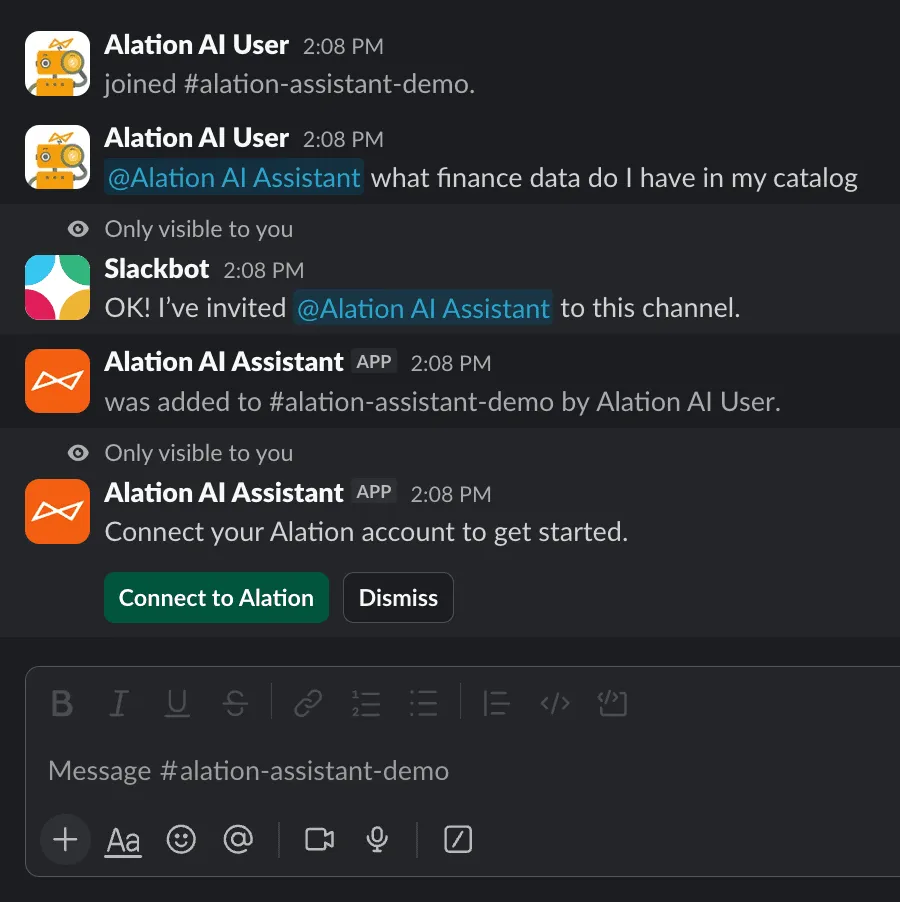Image resolution: width=900 pixels, height=902 pixels.
Task: Open shortcuts with the slash icon
Action: 457,840
